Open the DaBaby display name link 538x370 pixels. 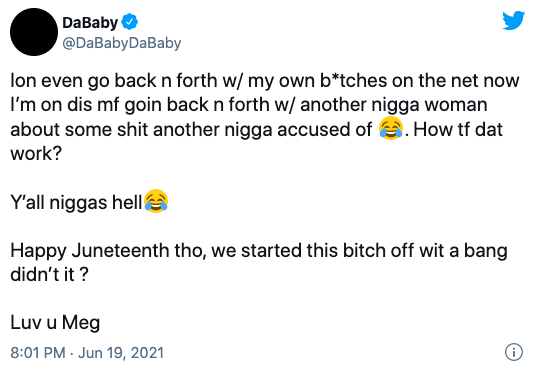click(90, 23)
